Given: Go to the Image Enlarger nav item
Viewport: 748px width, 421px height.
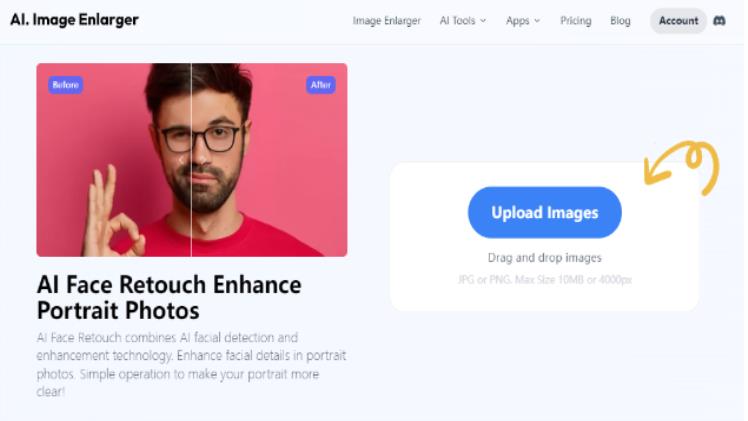Looking at the screenshot, I should click(386, 21).
